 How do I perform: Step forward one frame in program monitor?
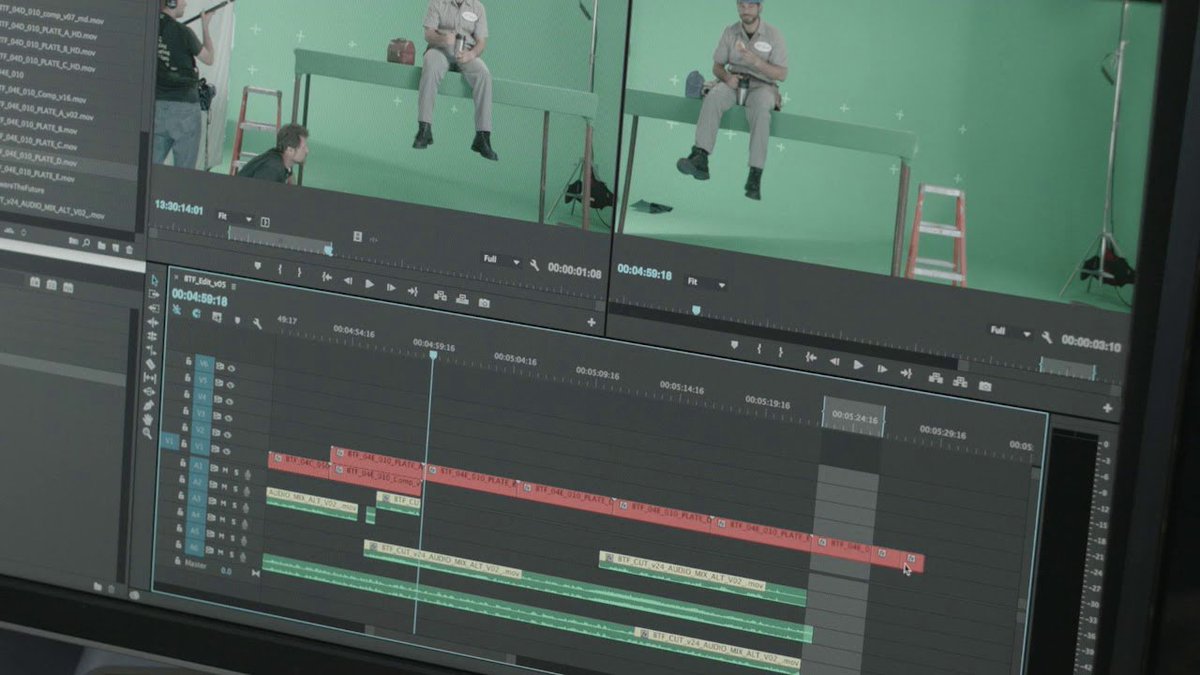(882, 368)
